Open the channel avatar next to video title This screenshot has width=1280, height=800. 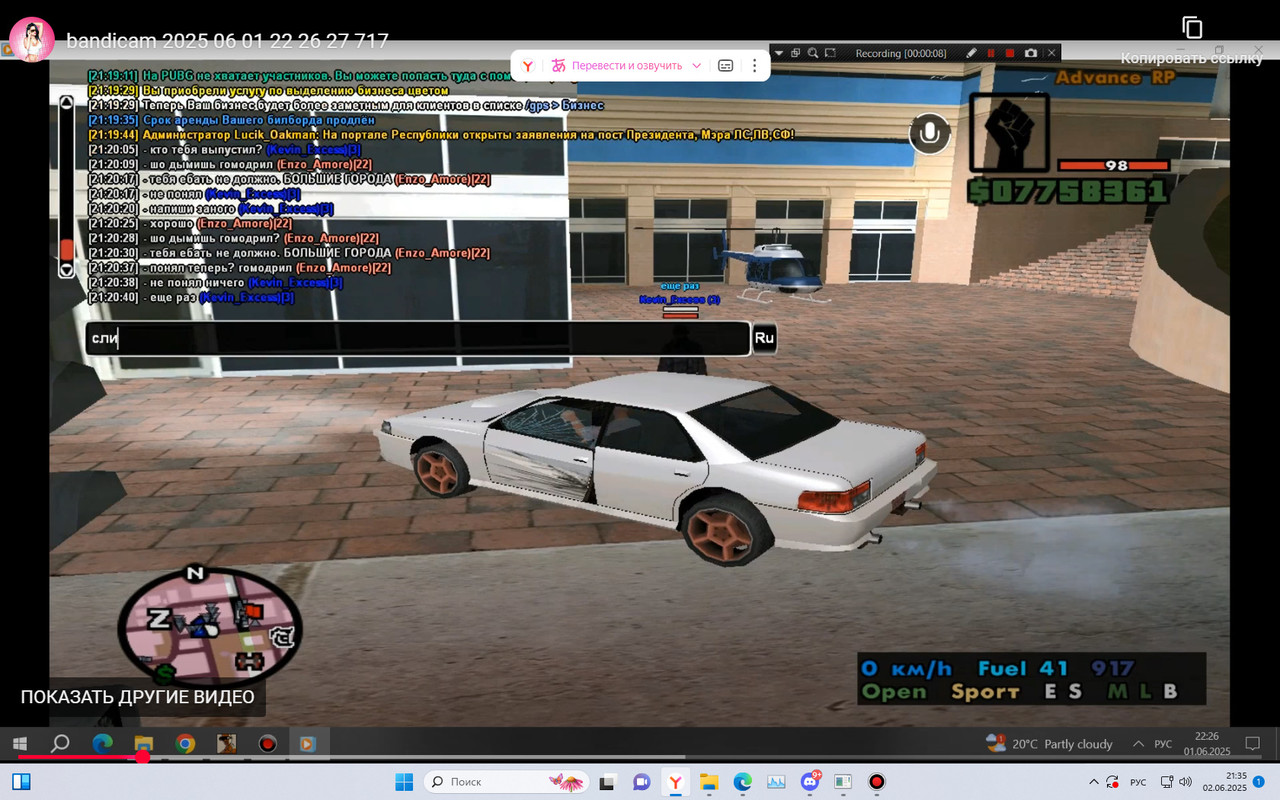pos(32,40)
